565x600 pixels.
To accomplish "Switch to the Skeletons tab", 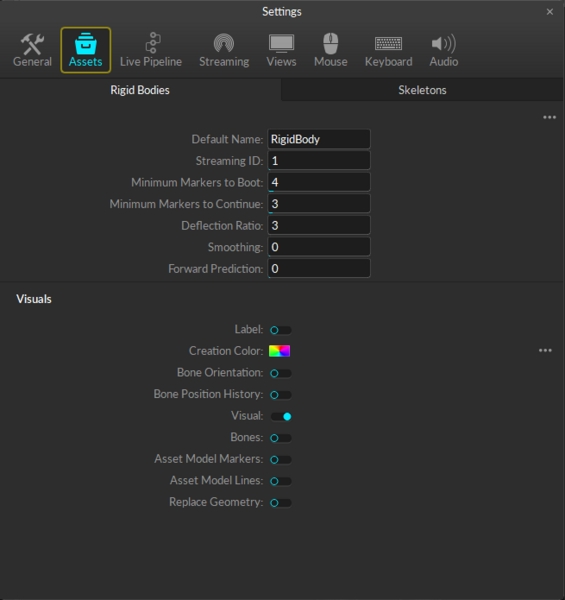I will pyautogui.click(x=422, y=90).
